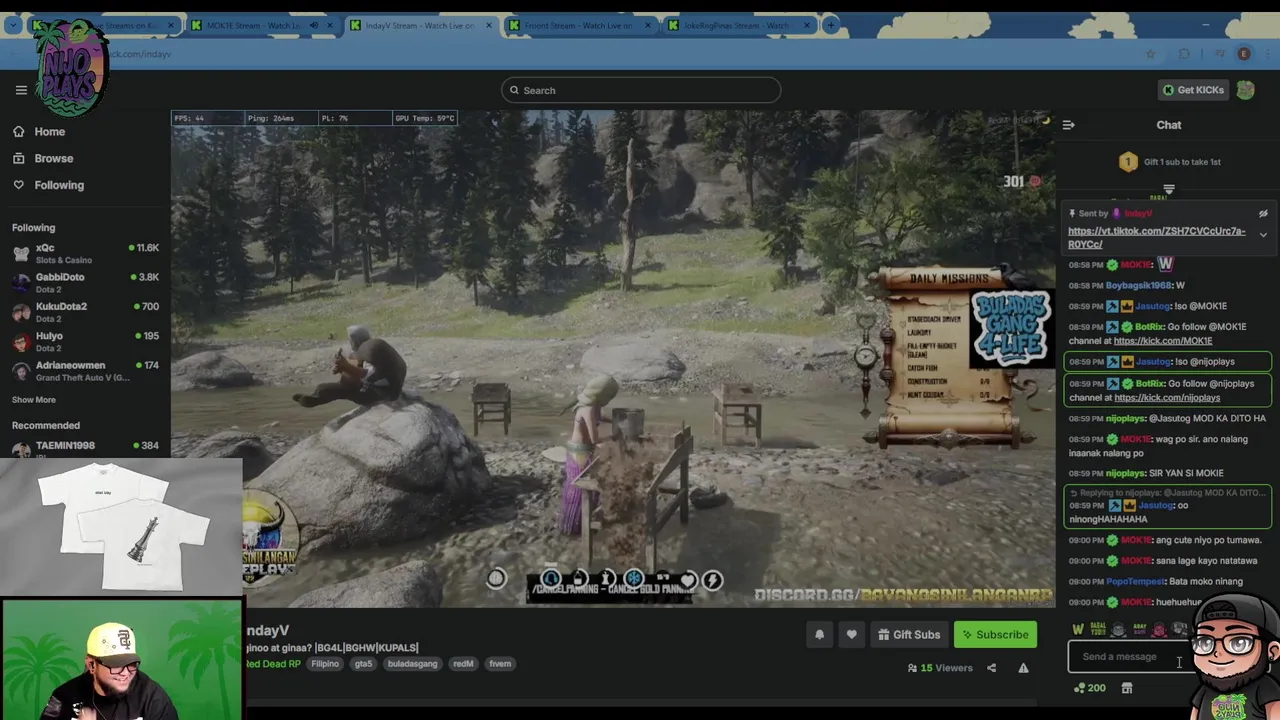Collapse the chat panel icon

click(1068, 125)
